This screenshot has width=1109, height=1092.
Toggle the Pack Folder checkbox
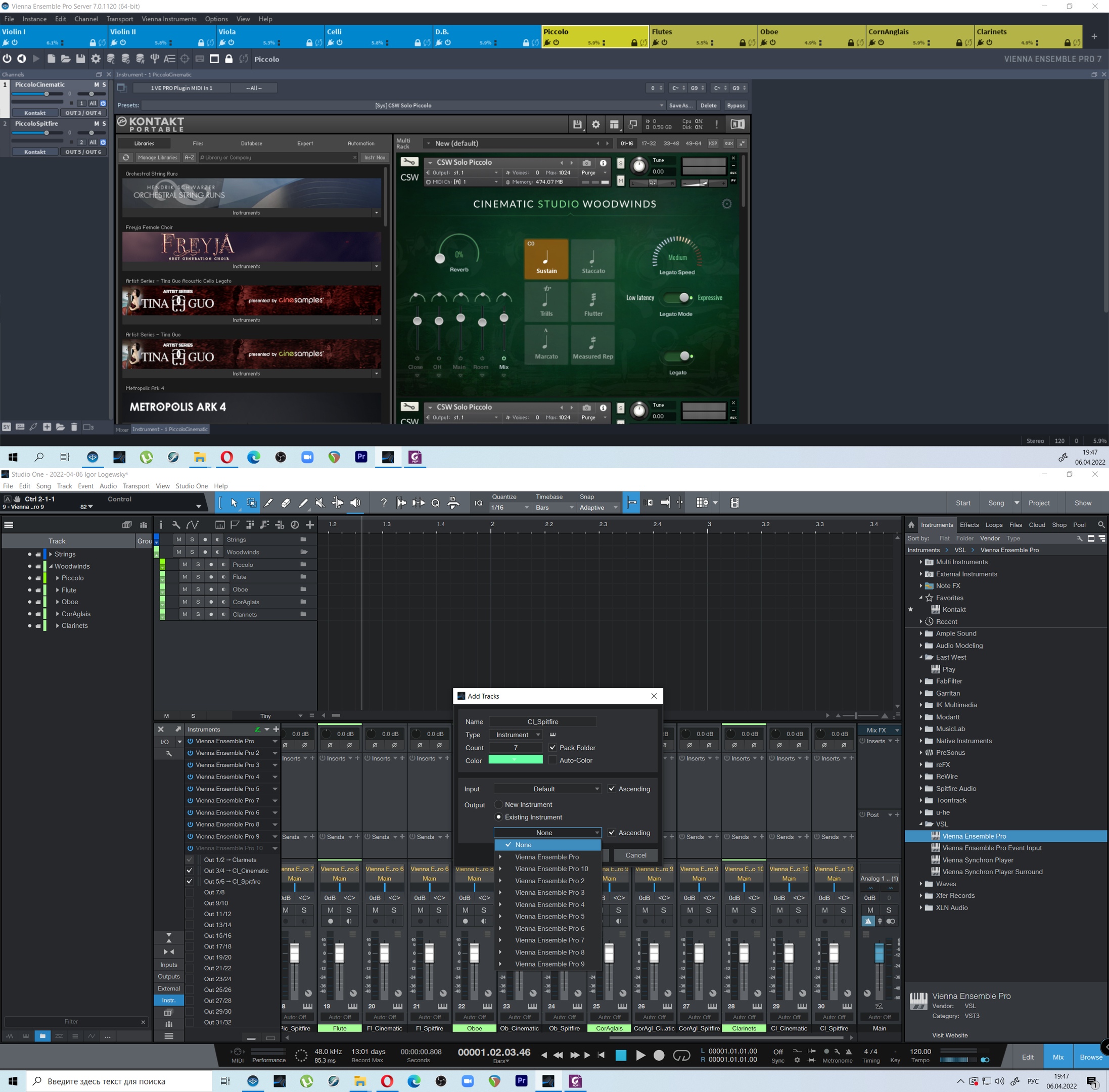(553, 747)
